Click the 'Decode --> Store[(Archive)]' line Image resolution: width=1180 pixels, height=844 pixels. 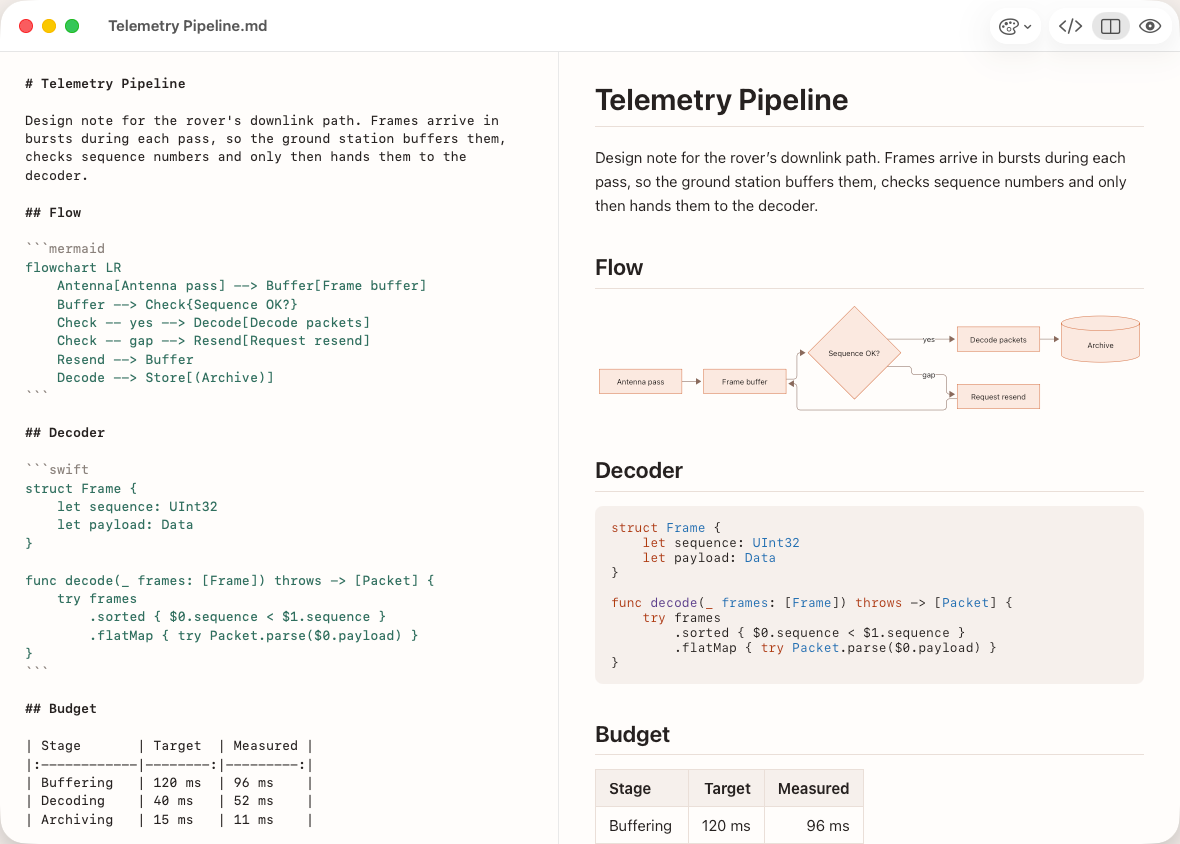pos(165,378)
